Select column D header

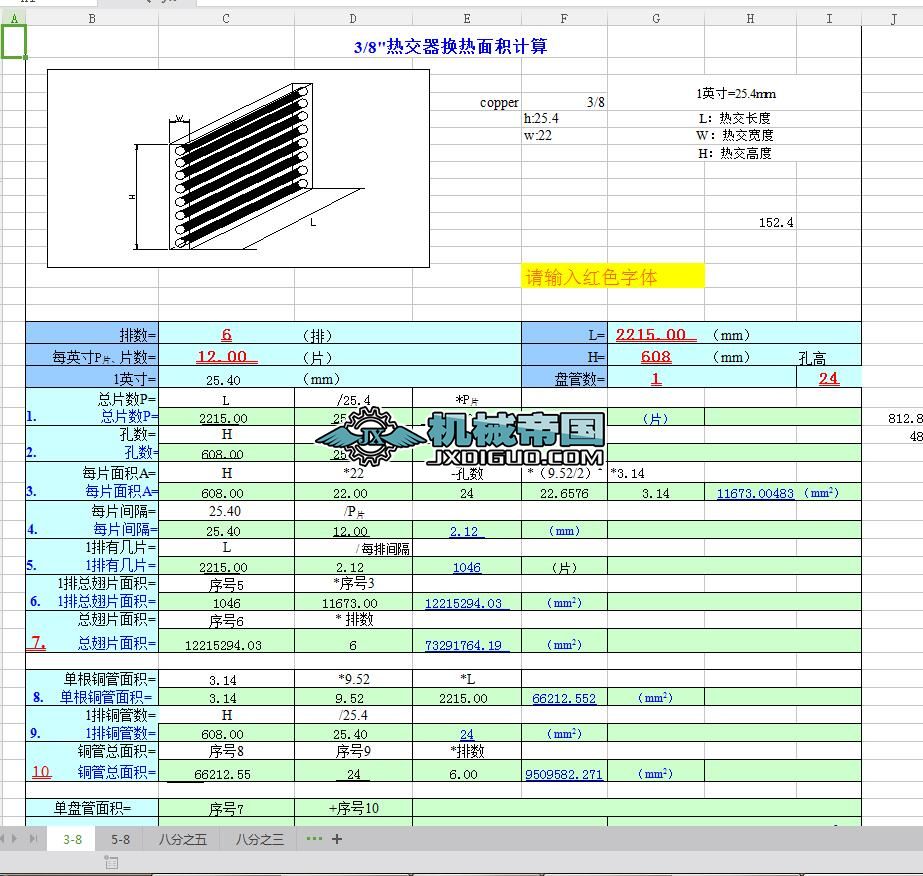pos(353,19)
